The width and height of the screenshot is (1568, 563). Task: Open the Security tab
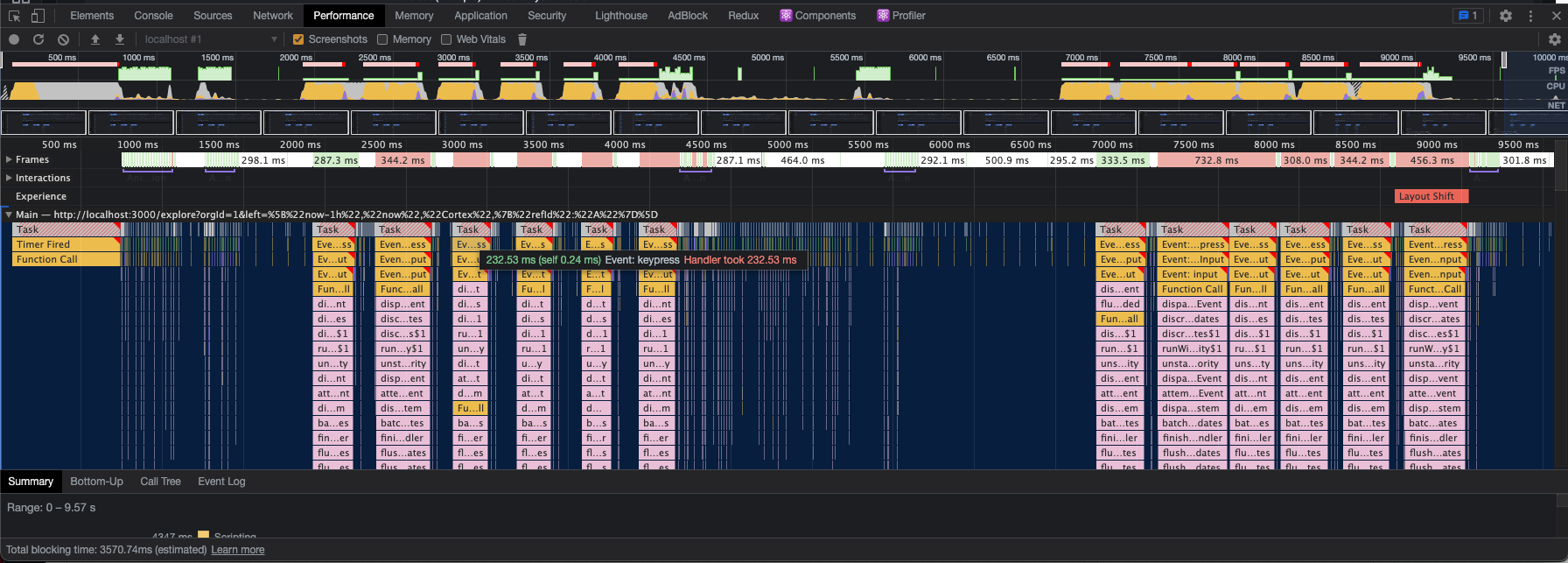[547, 16]
